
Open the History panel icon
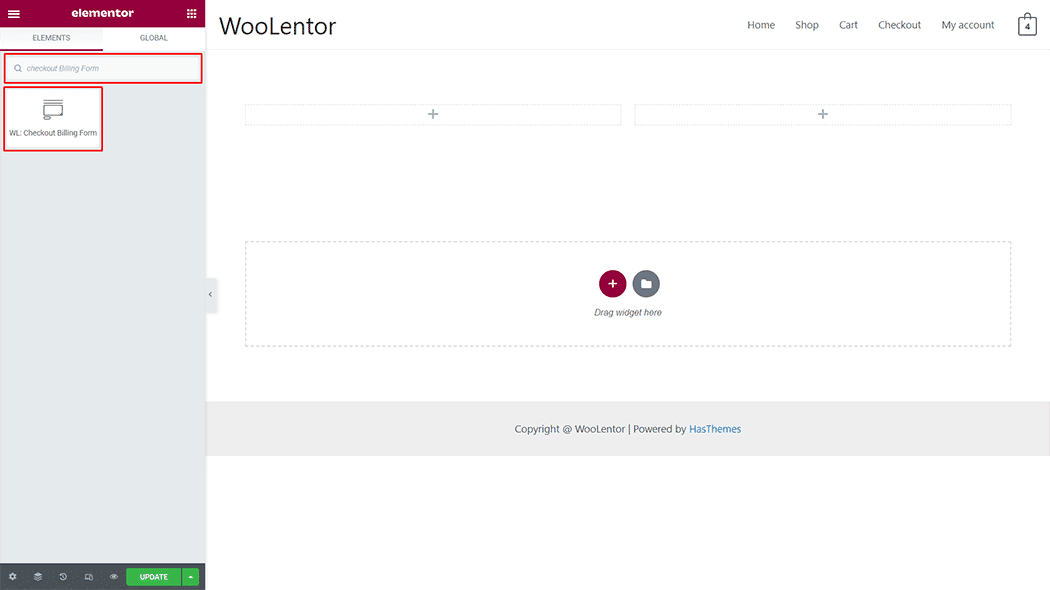pos(63,577)
